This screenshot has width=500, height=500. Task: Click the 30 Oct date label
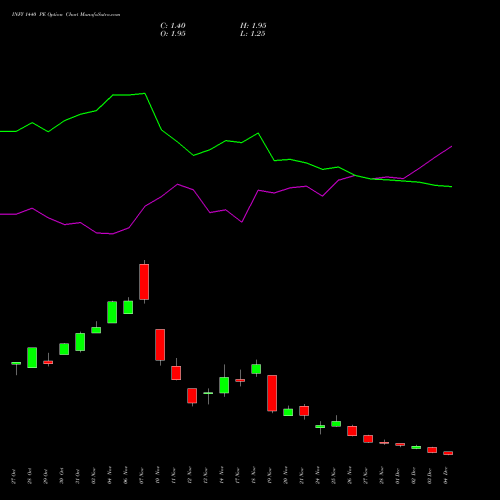62,476
